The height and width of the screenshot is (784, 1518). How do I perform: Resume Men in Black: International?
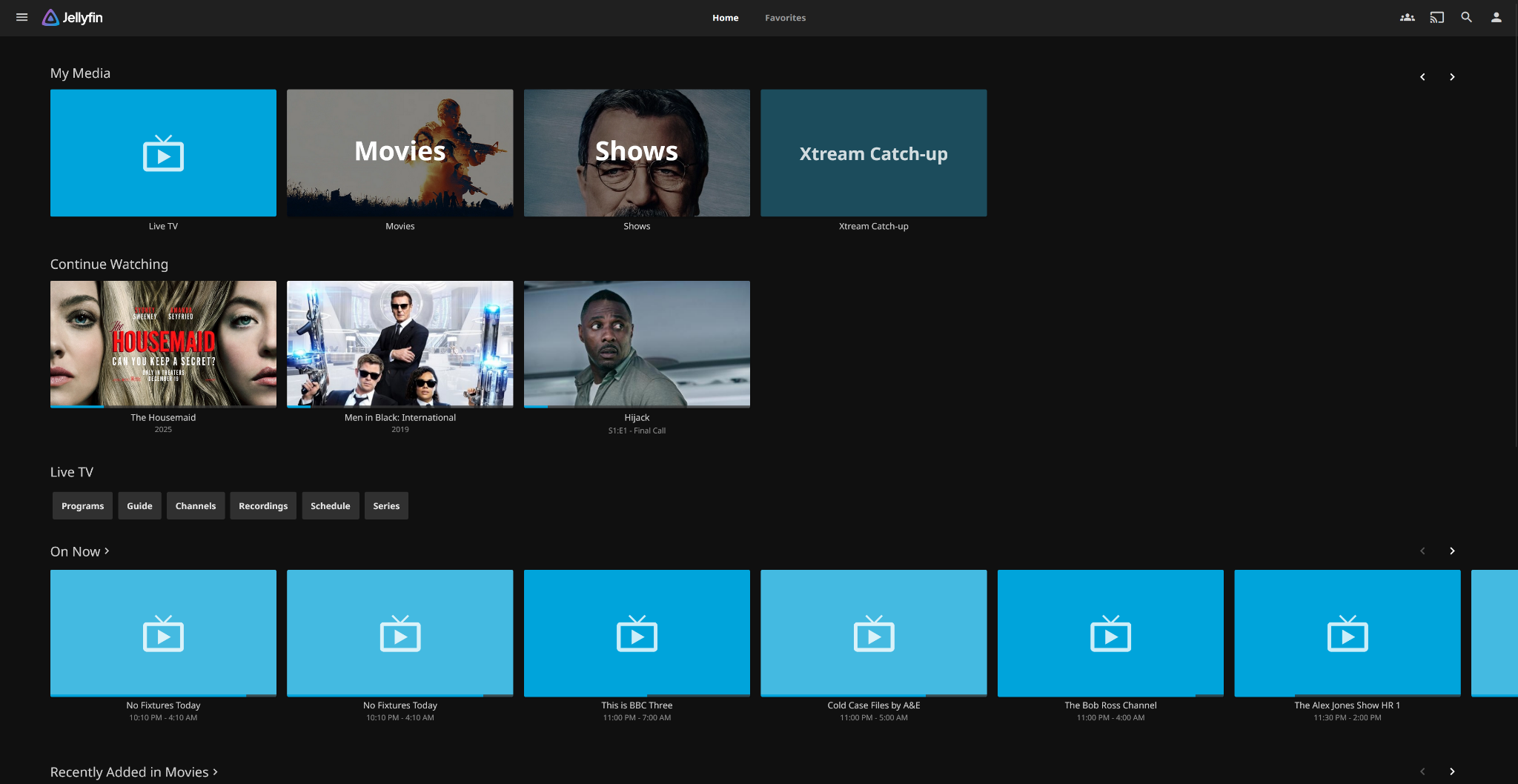[x=400, y=344]
